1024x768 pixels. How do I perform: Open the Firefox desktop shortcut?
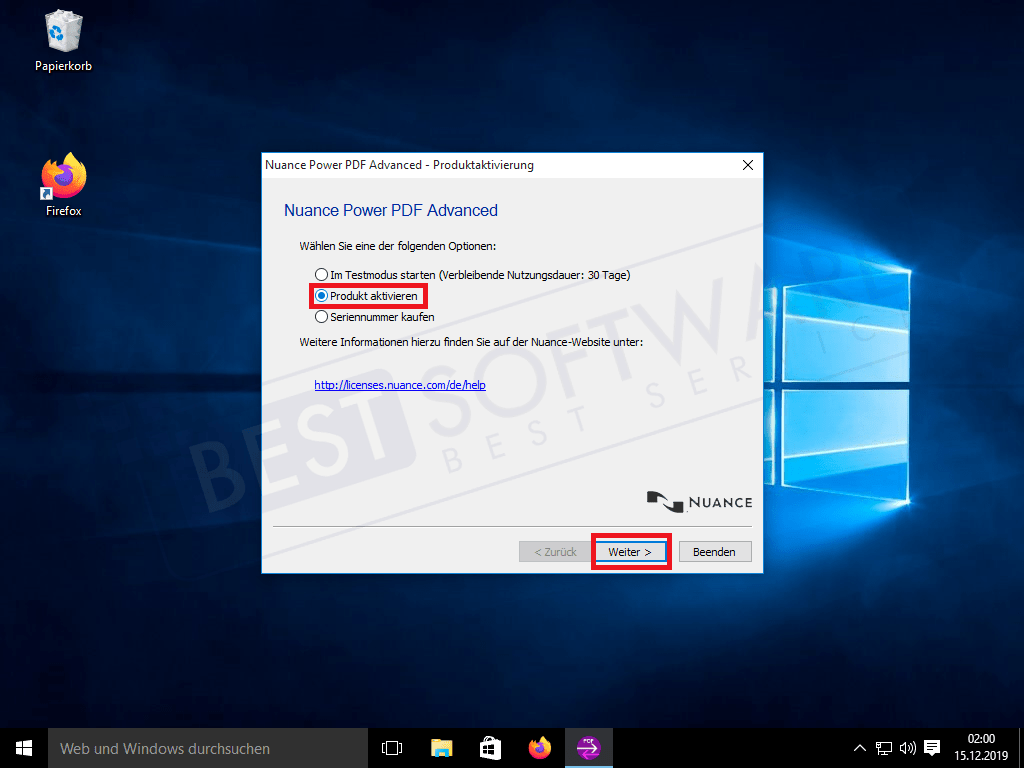(x=63, y=180)
